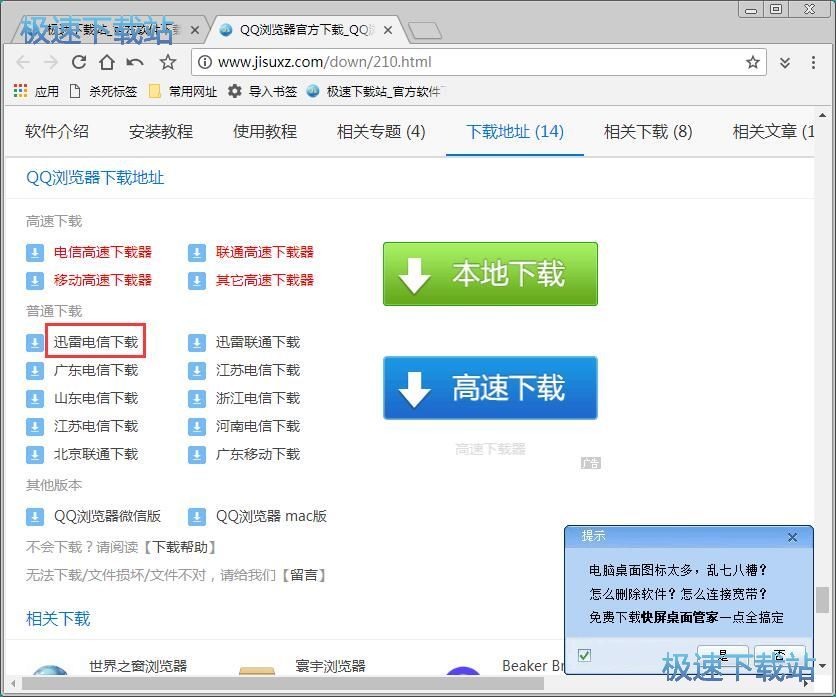The width and height of the screenshot is (836, 697).
Task: Click download icon beside 浙江电信下载
Action: [197, 398]
